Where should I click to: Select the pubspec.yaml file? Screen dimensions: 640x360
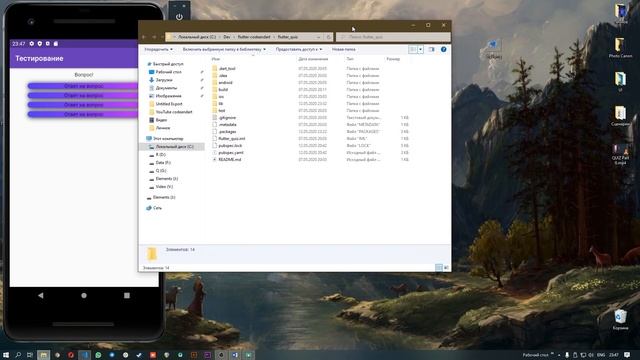click(x=231, y=153)
